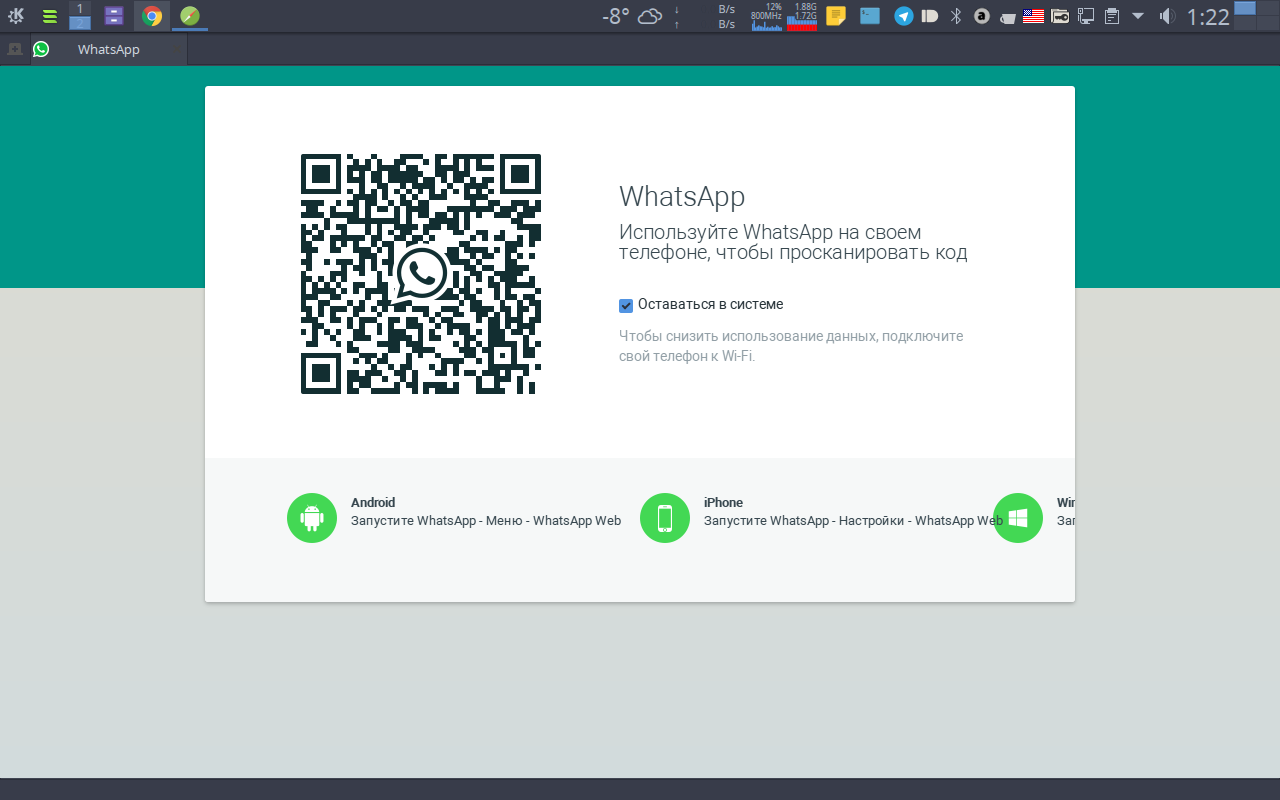
Task: Open the KDE application launcher
Action: (x=16, y=16)
